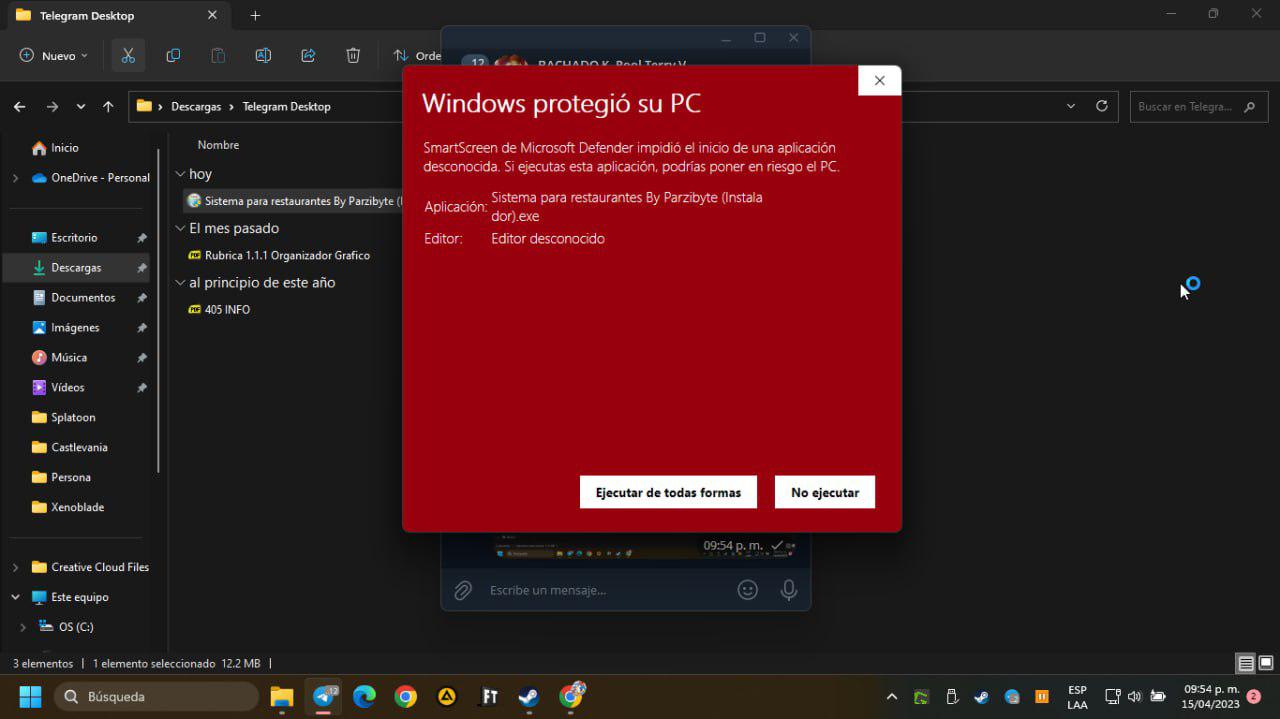Screen dimensions: 1280x719
Task: Click the "Buscar en Telegram" search field
Action: click(x=1185, y=106)
